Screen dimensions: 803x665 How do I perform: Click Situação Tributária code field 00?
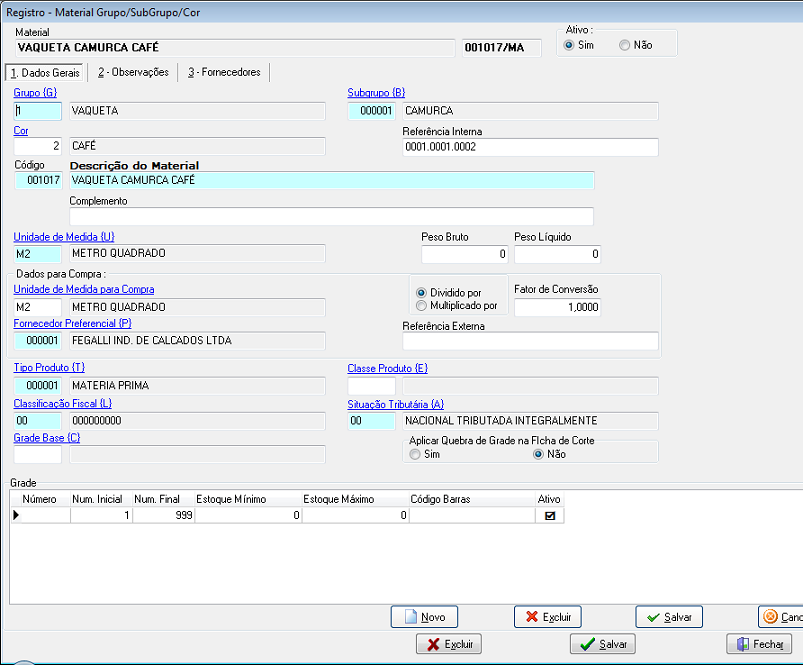click(371, 421)
